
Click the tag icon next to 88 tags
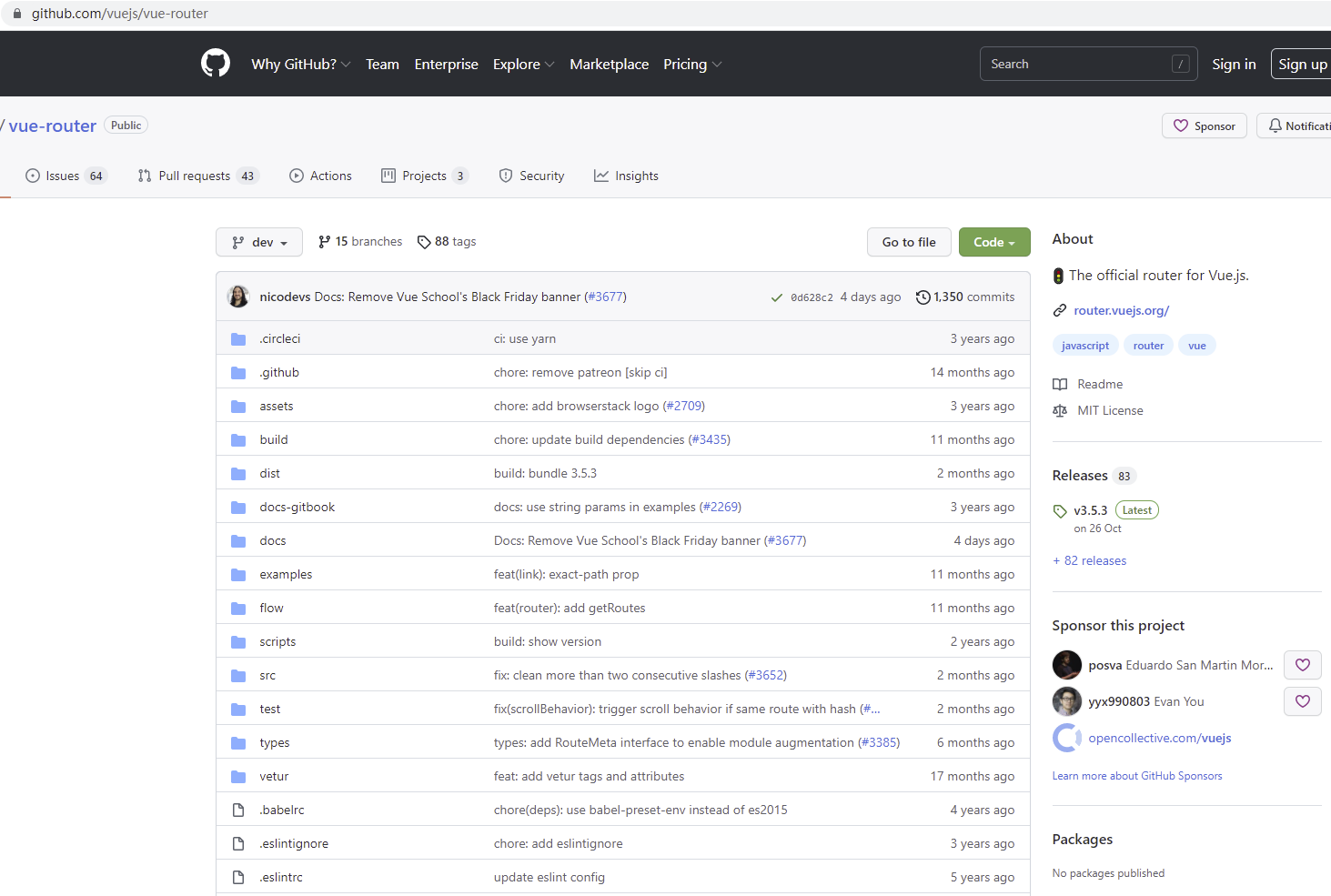(424, 242)
